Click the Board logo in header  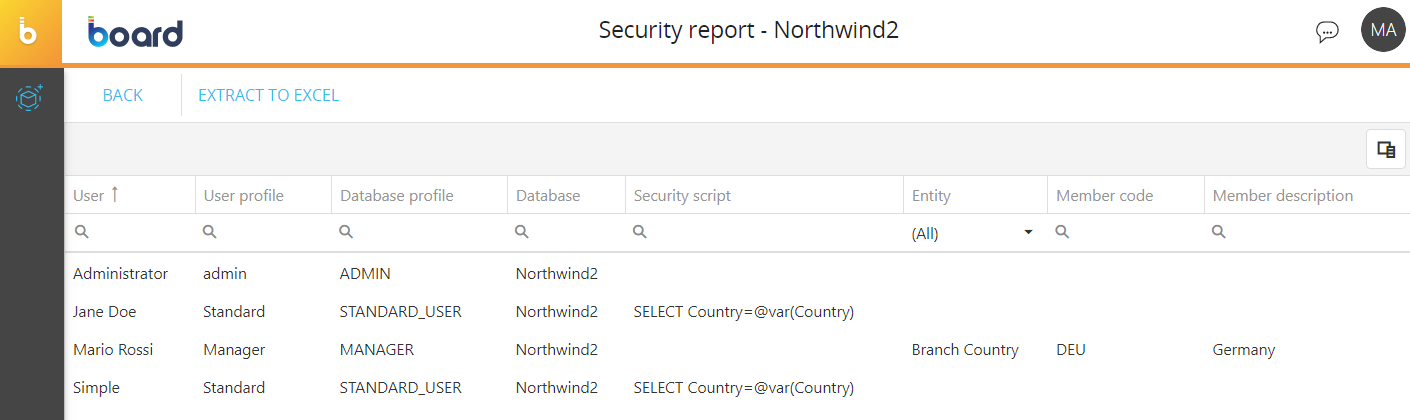(135, 32)
